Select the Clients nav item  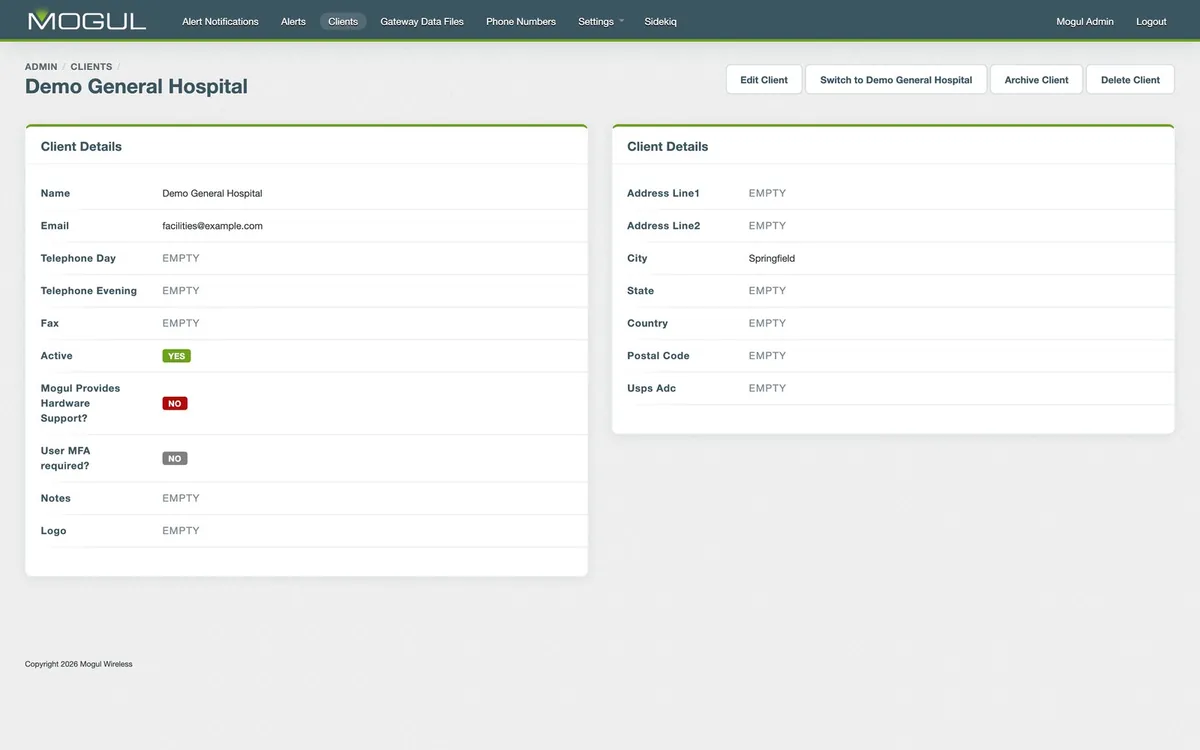(343, 21)
